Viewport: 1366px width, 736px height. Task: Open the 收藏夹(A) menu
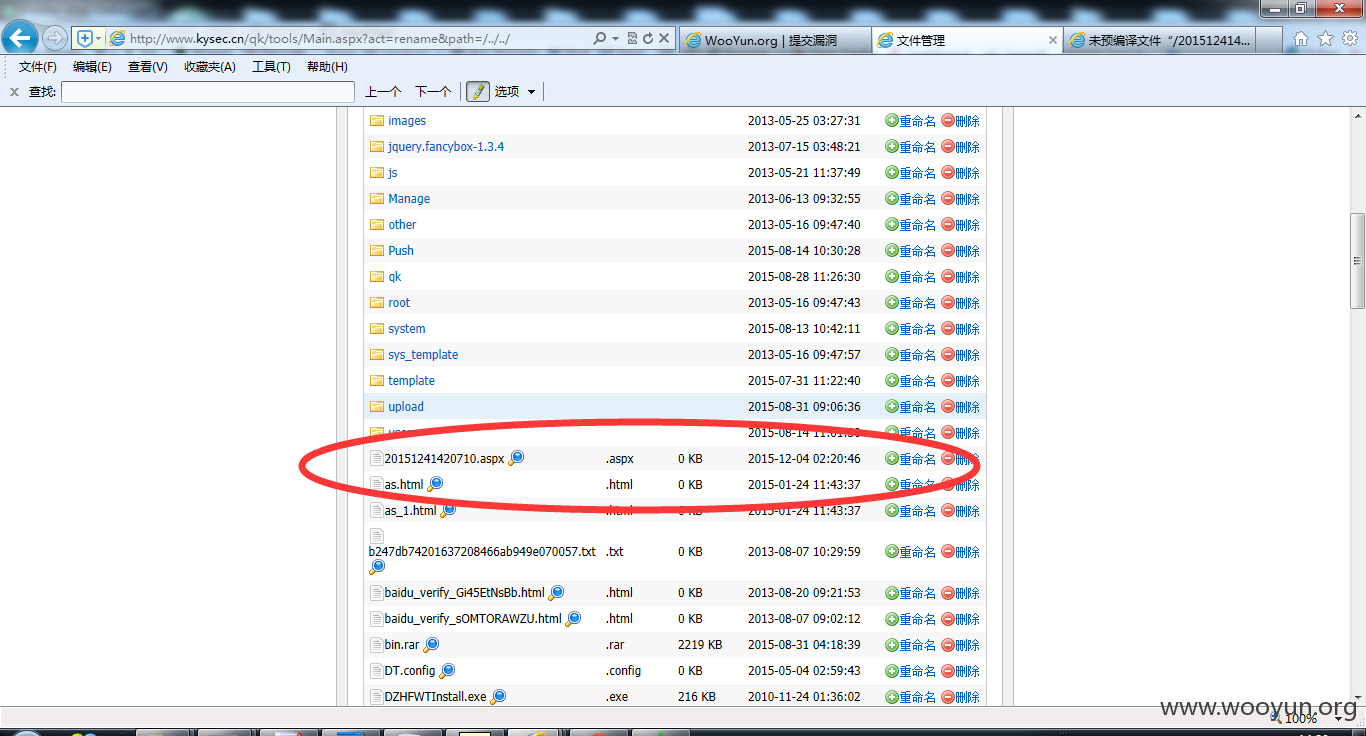pyautogui.click(x=210, y=67)
